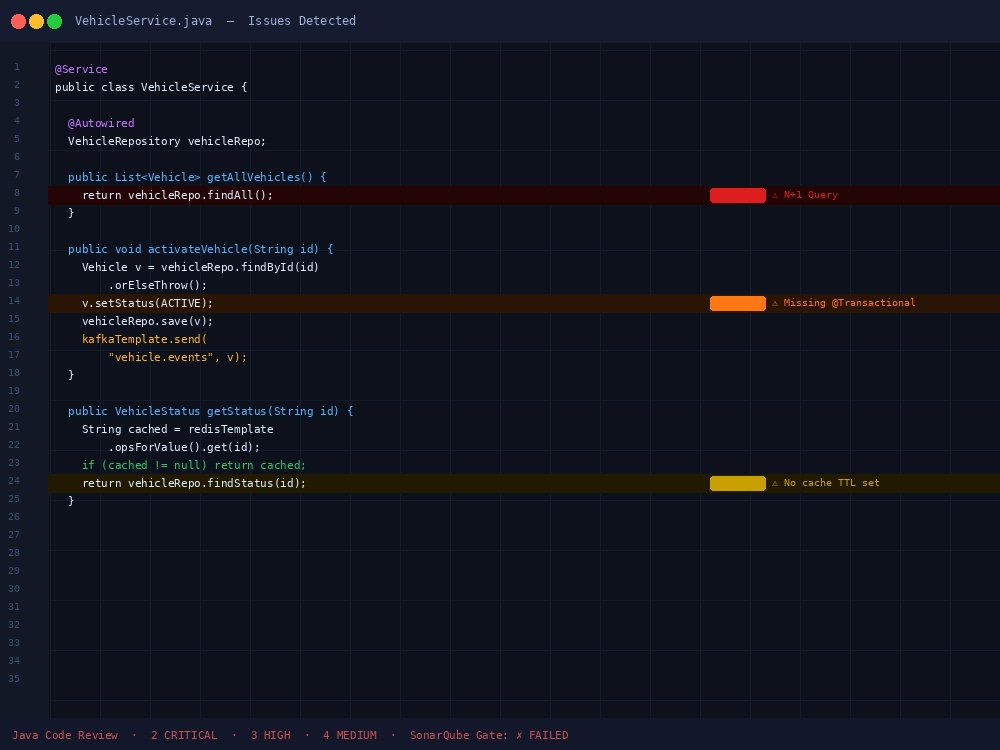Click the 'activateVehicle(String id)' method signature
The image size is (1000, 750).
point(200,249)
